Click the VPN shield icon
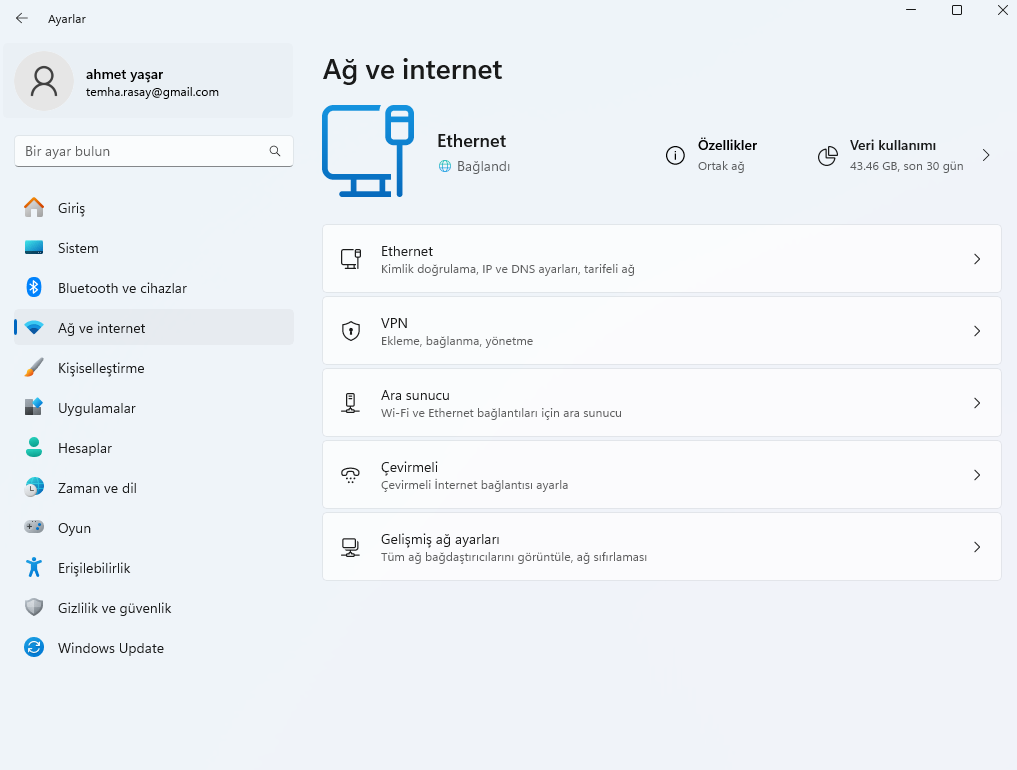 (x=351, y=331)
